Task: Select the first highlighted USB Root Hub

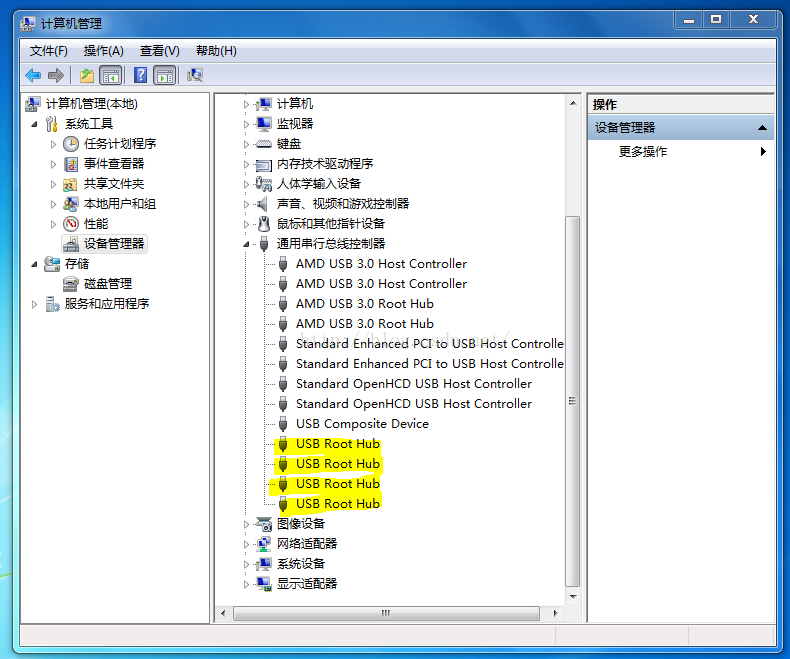Action: tap(338, 444)
